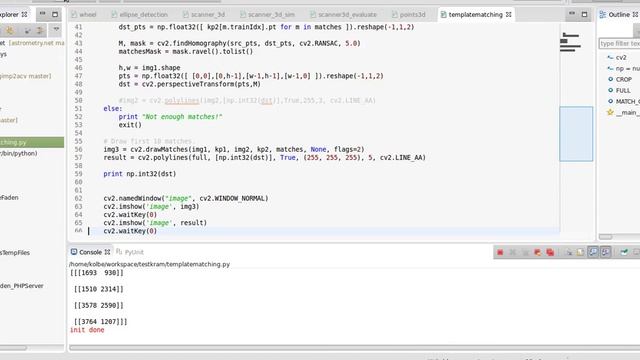Screen dimensions: 640x360
Task: Terminate the running console process (red square)
Action: [500, 253]
